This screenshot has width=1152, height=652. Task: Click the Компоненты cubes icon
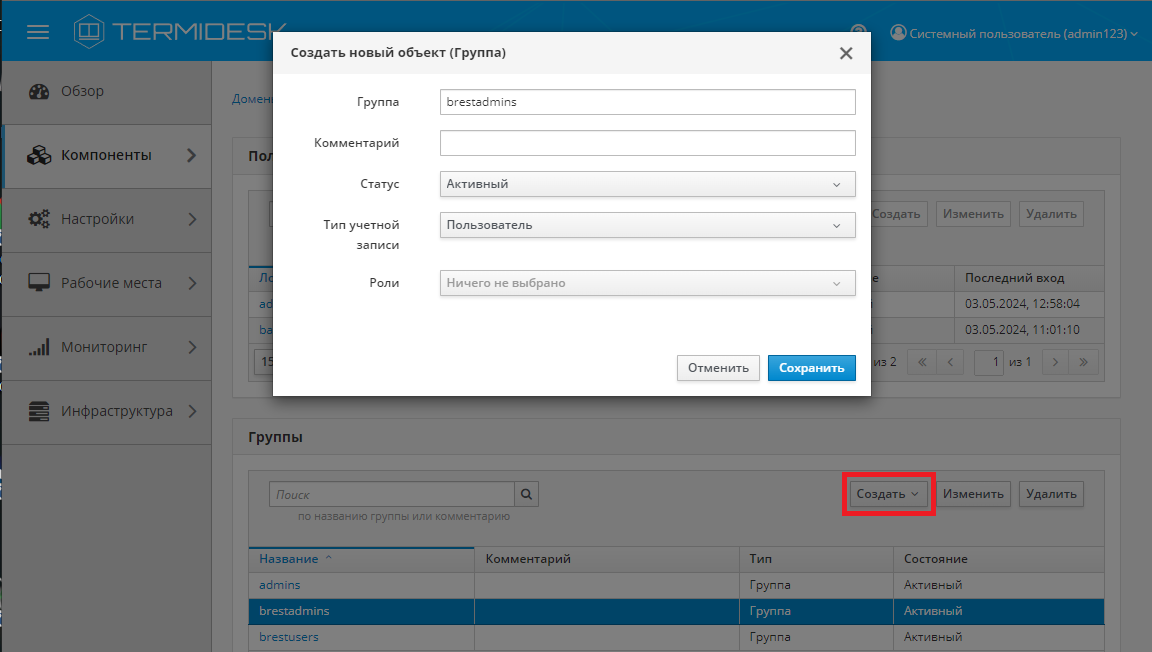(x=39, y=155)
